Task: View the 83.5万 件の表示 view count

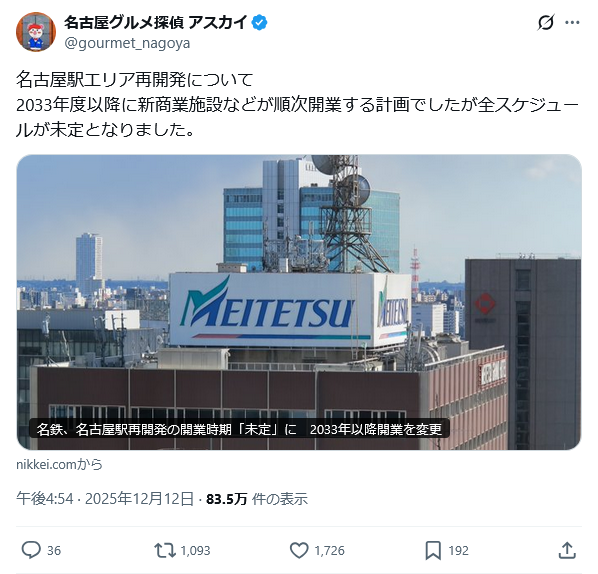Action: 257,498
